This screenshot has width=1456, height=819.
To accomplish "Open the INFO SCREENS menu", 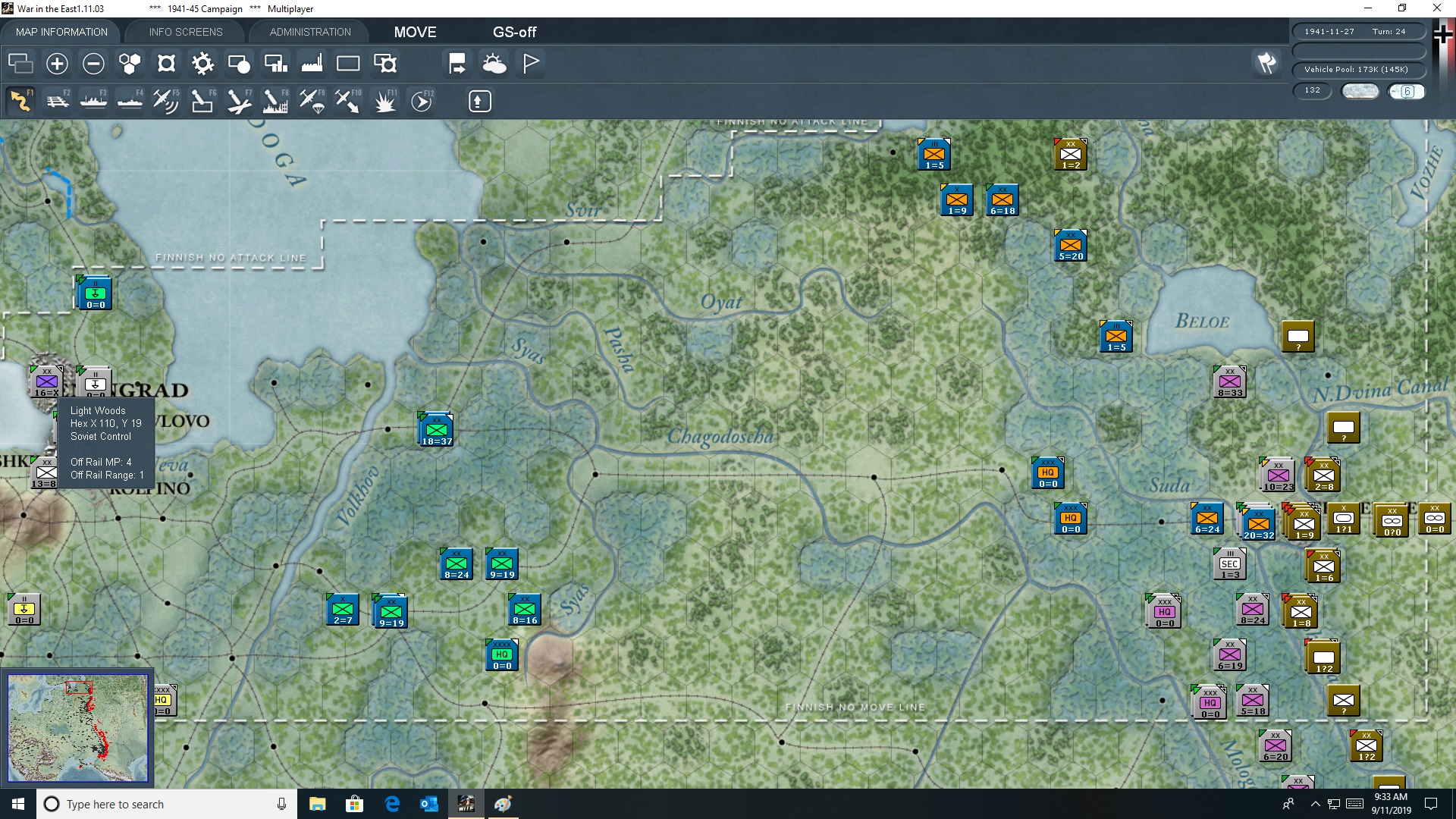I will 185,32.
